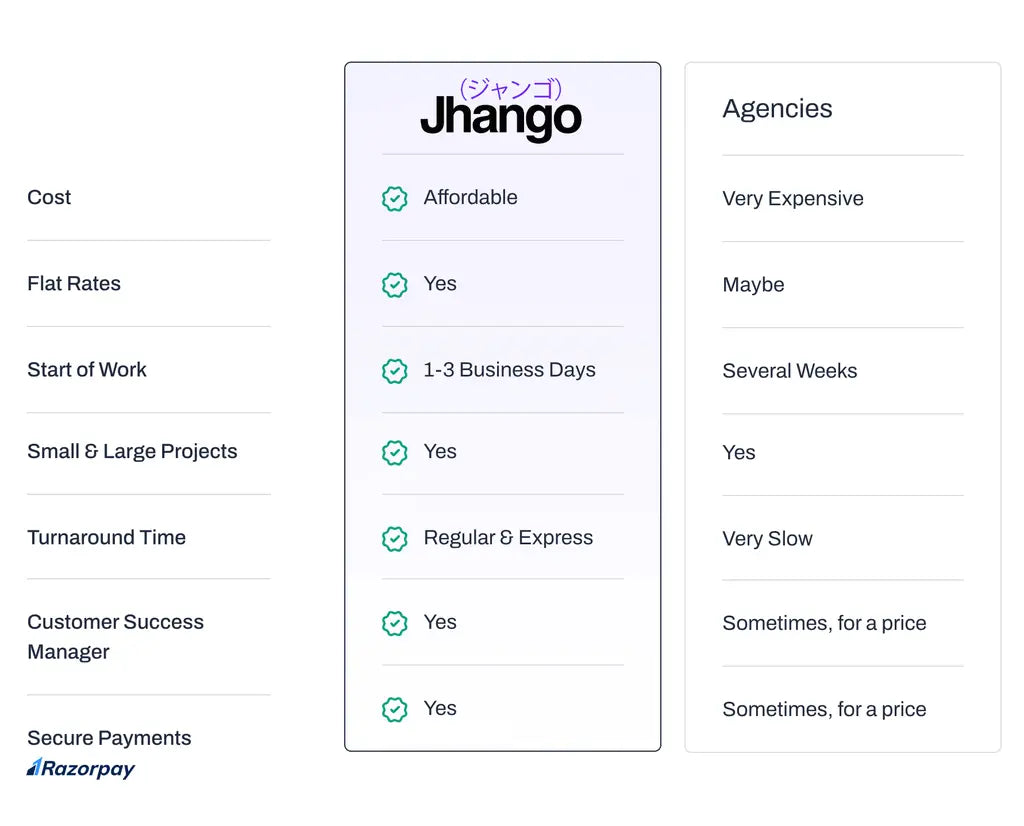Click check badge in Customer Success Manager row
This screenshot has height=826, width=1024.
[x=394, y=623]
